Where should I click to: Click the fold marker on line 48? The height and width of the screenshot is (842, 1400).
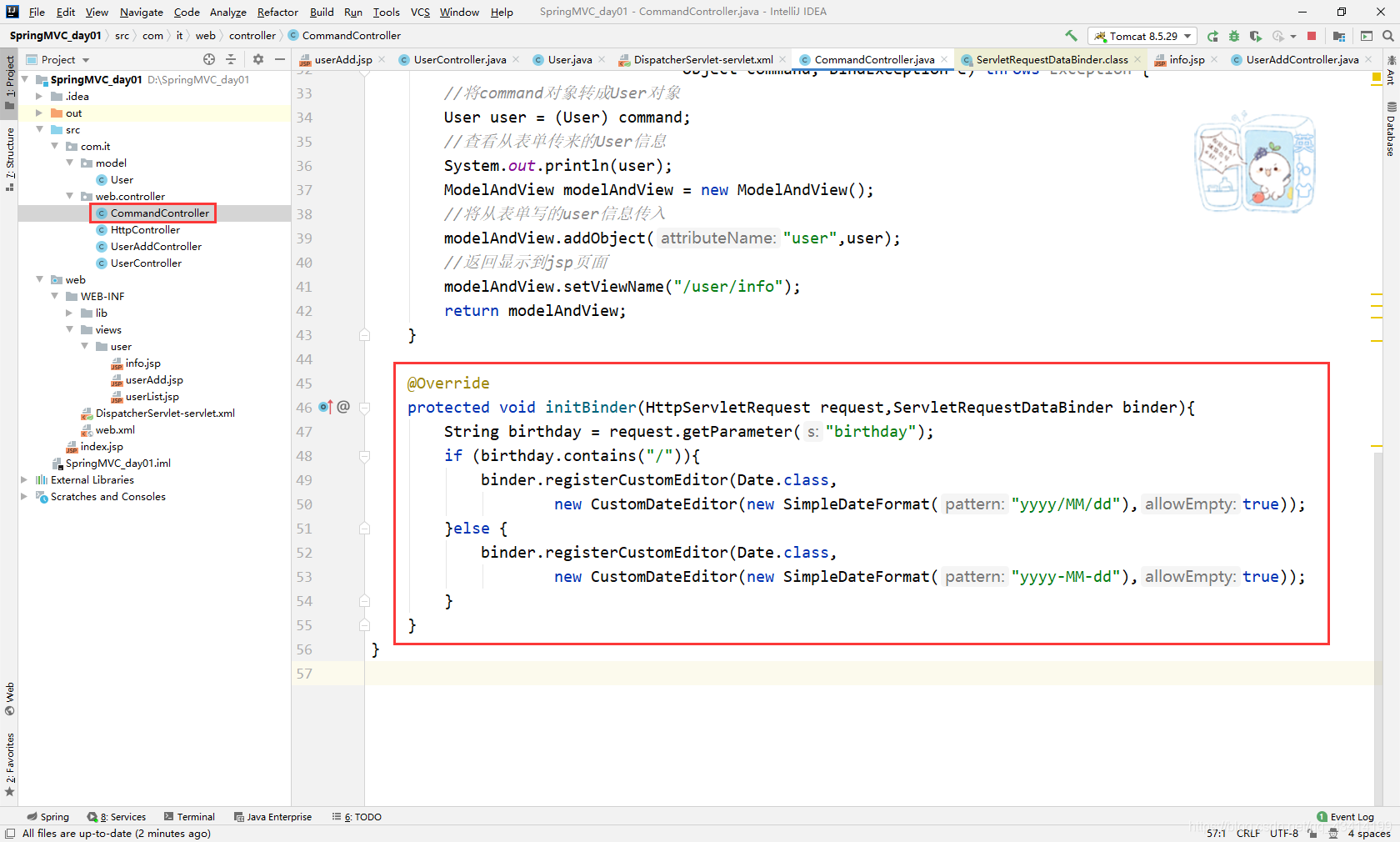click(364, 456)
